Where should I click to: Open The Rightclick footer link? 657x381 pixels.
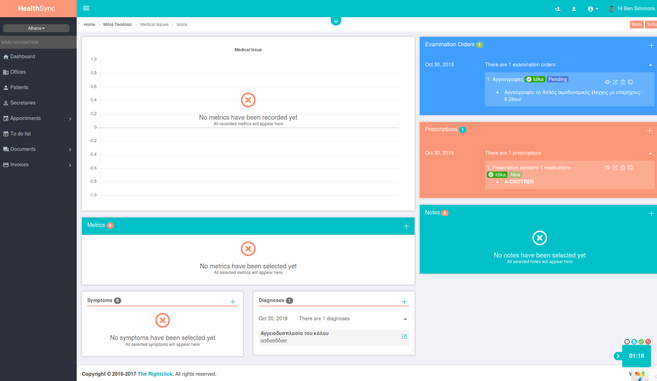pyautogui.click(x=155, y=374)
